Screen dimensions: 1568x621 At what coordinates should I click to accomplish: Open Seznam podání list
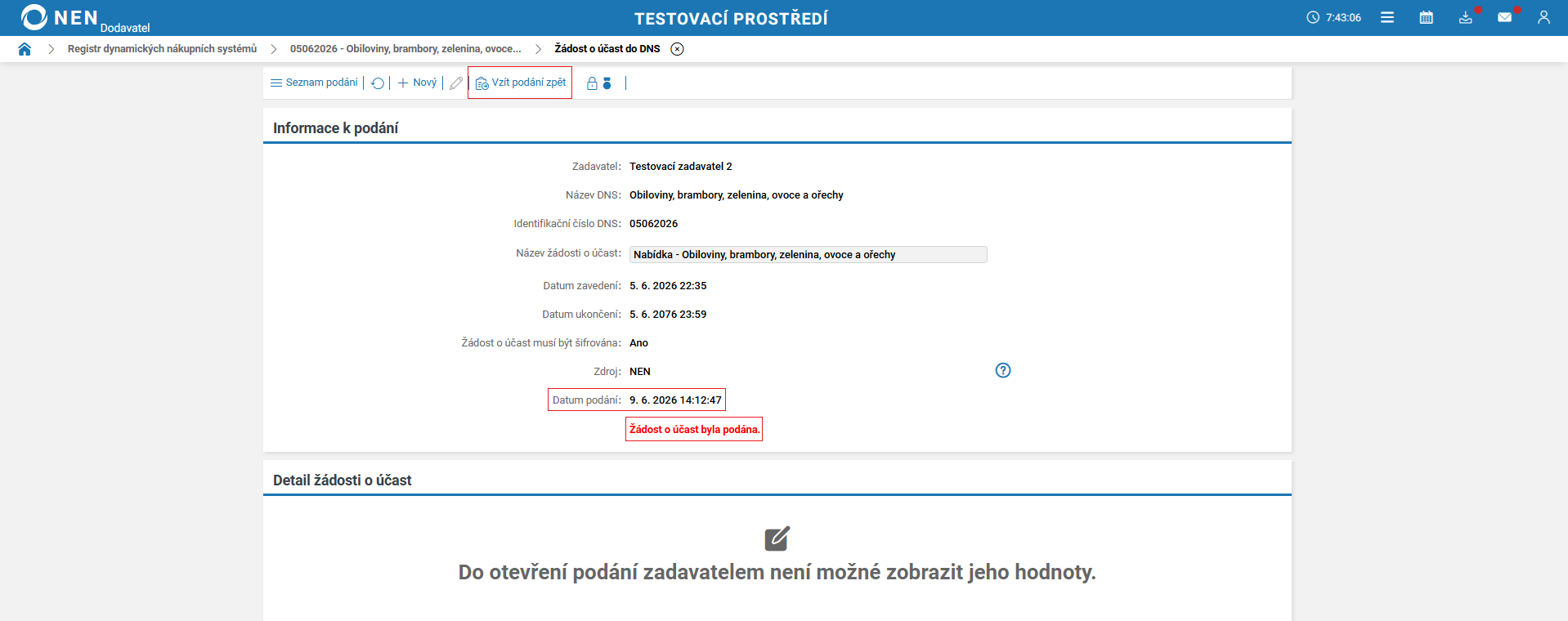coord(315,83)
